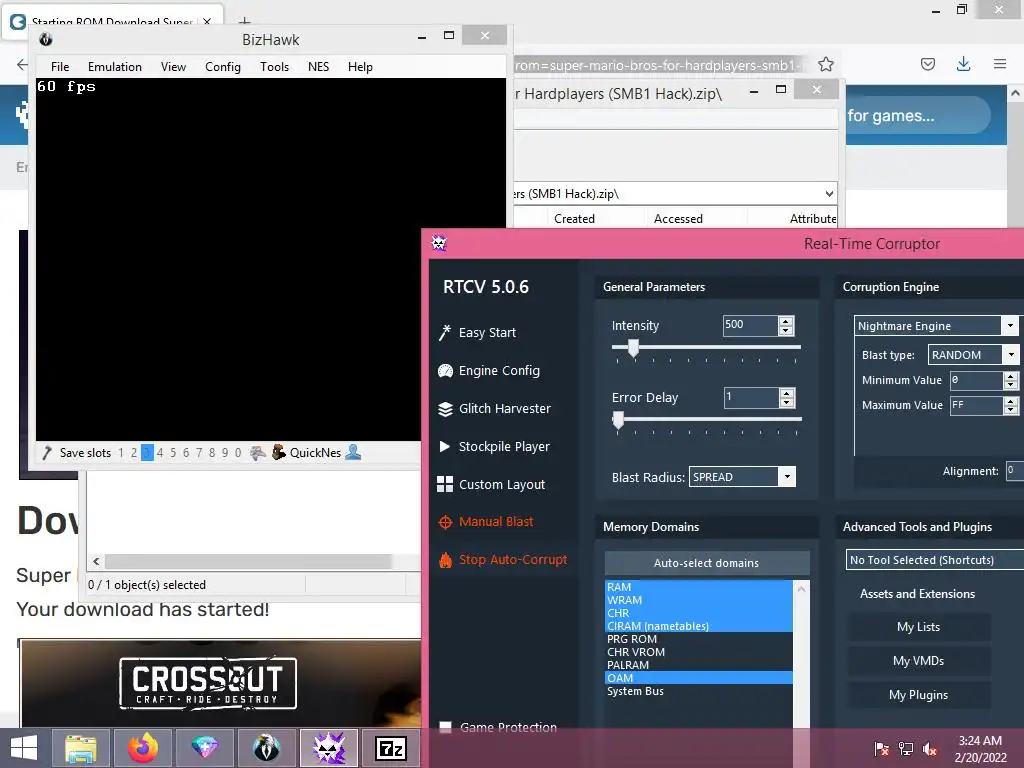Open No Tool Selected (Shortcuts) dropdown
The height and width of the screenshot is (768, 1024).
point(935,560)
